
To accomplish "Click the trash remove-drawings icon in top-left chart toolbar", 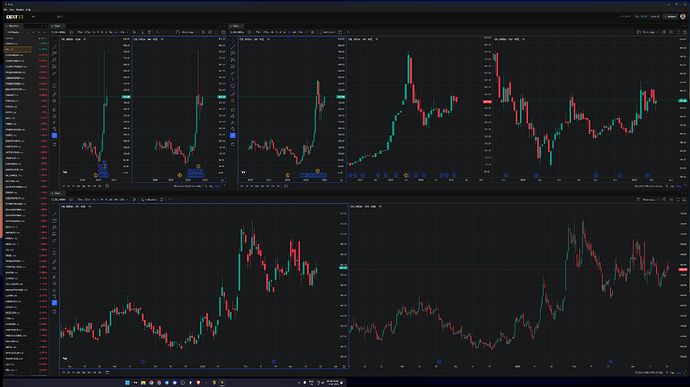I will pos(55,144).
